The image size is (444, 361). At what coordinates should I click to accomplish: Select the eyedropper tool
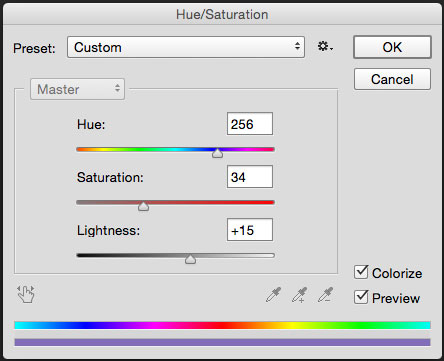pyautogui.click(x=273, y=295)
